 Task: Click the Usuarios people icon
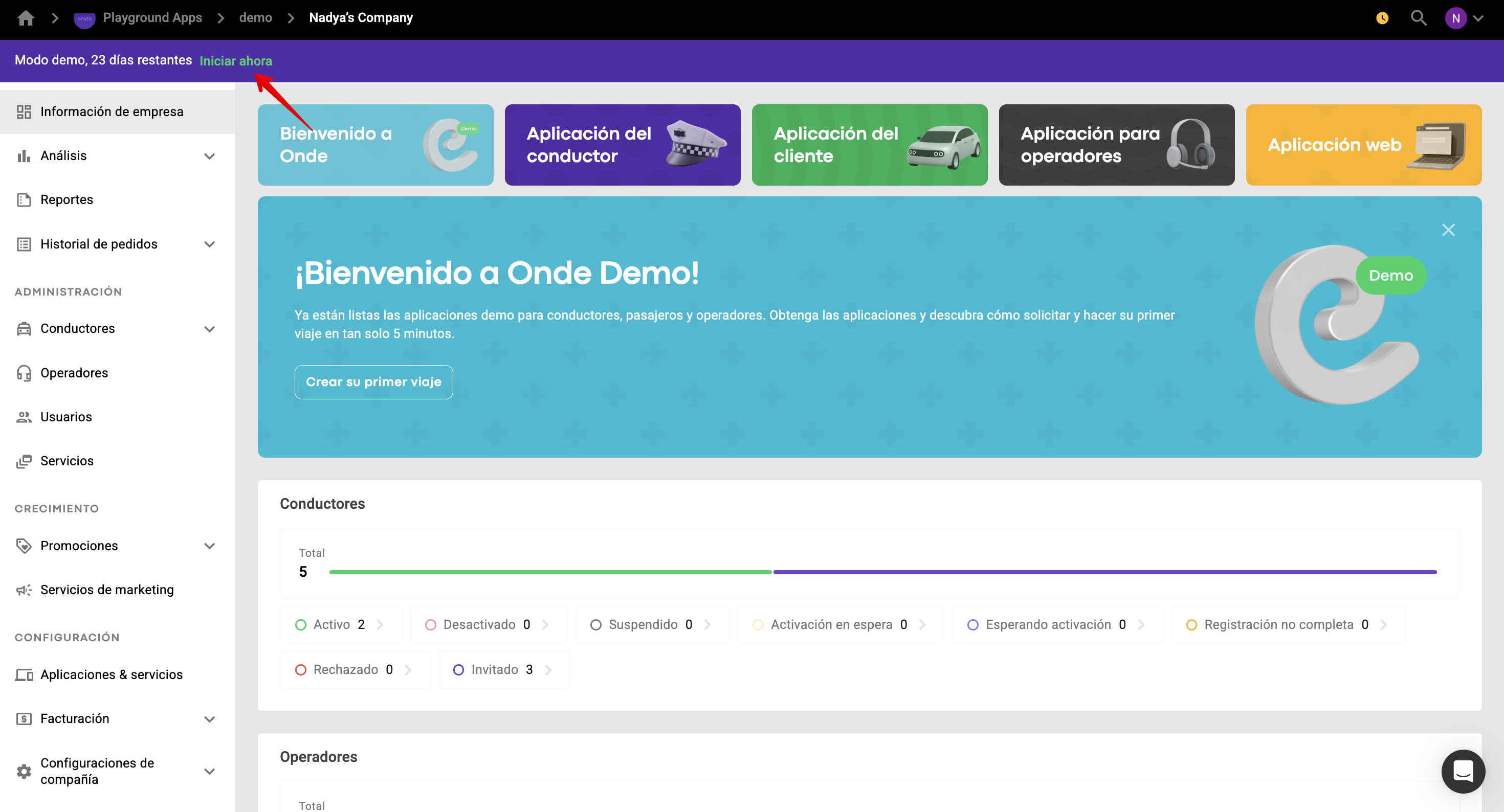click(x=24, y=417)
